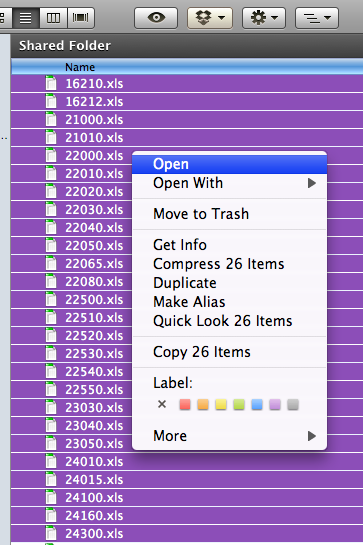Image resolution: width=363 pixels, height=545 pixels.
Task: Click the 22520.xls file icon
Action: (51, 336)
